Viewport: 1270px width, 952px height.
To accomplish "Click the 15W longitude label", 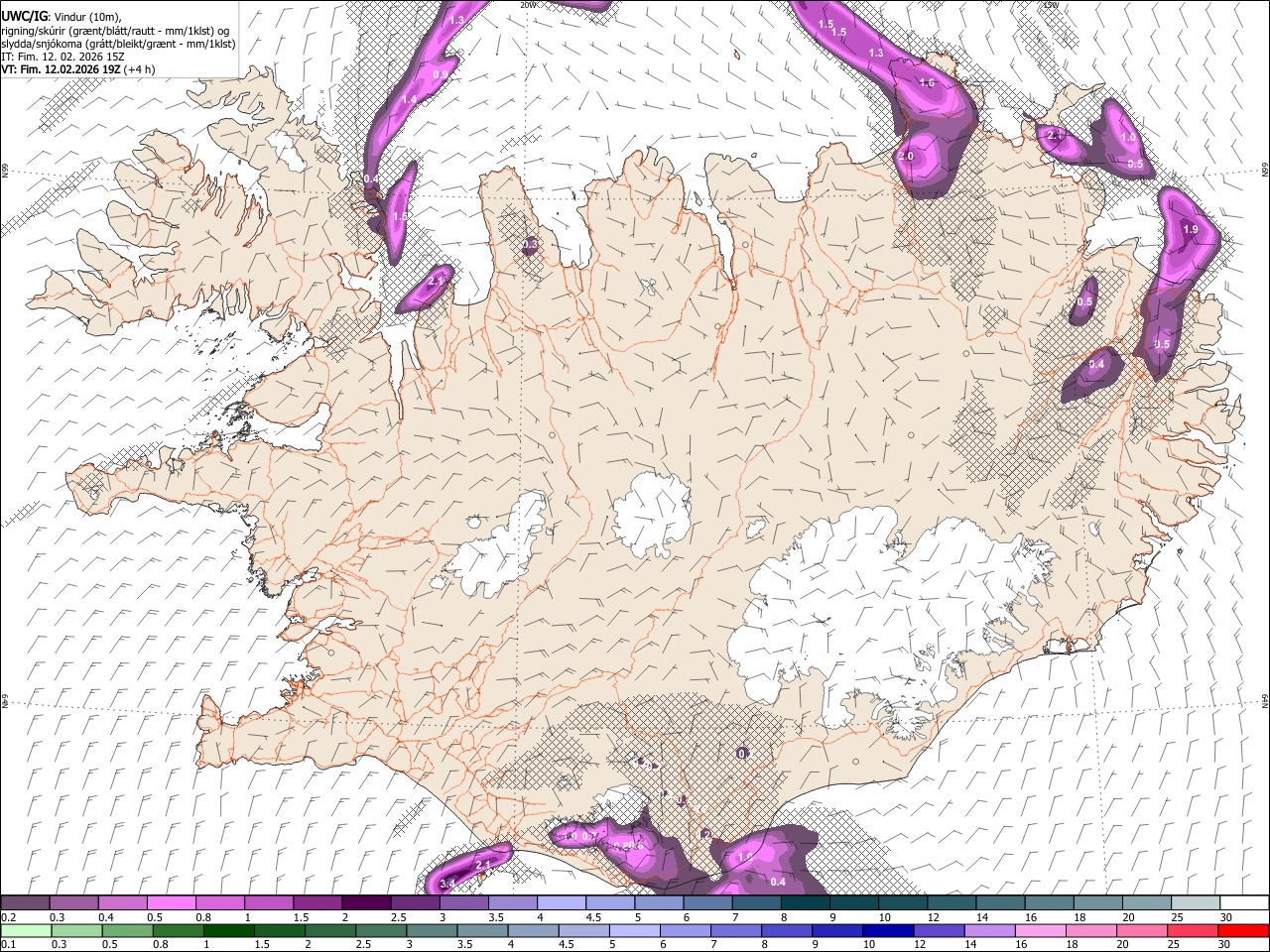I will 1051,5.
